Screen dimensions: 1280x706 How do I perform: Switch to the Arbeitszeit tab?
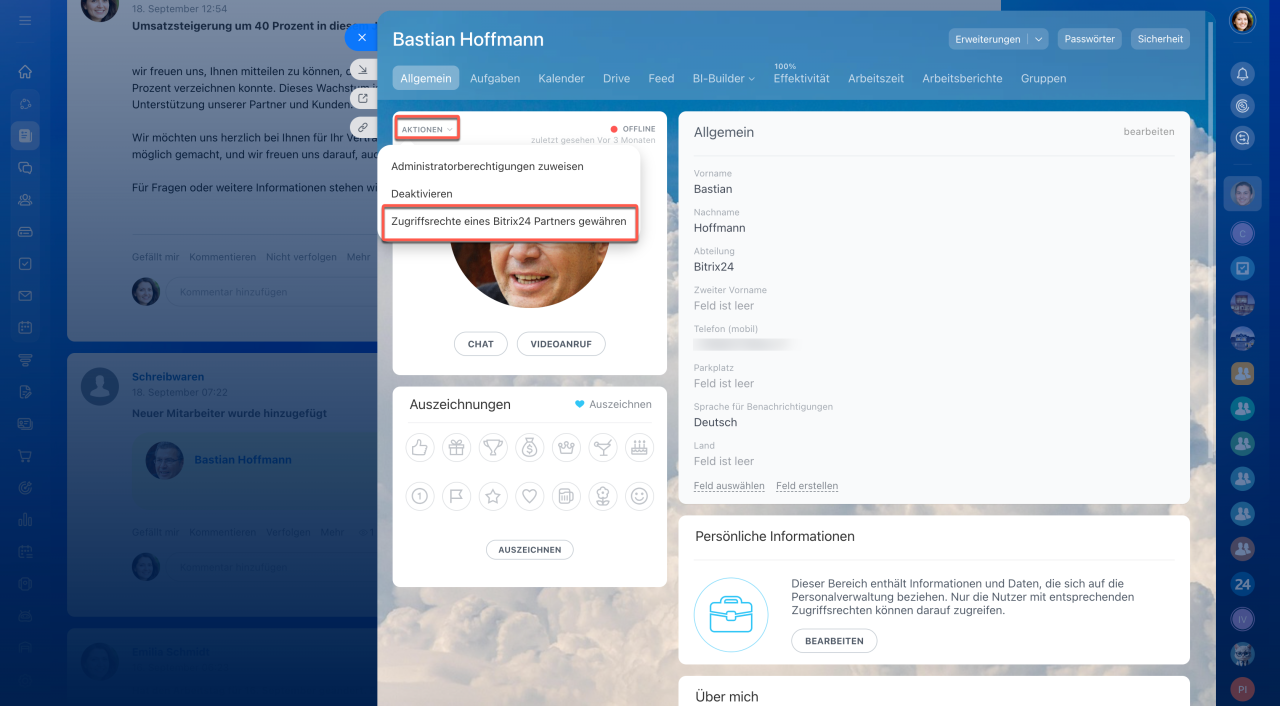click(x=876, y=78)
